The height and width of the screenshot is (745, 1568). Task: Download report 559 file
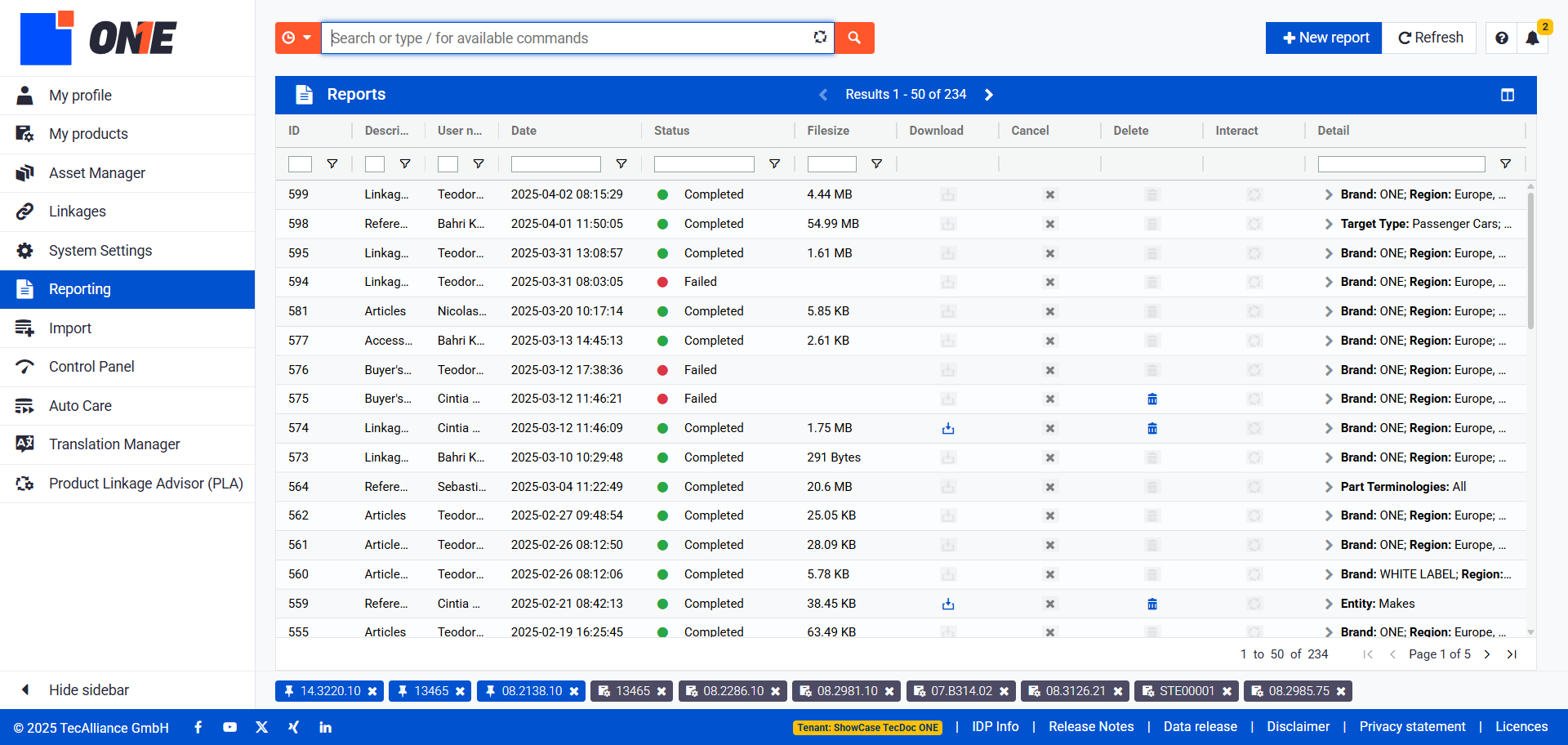947,604
